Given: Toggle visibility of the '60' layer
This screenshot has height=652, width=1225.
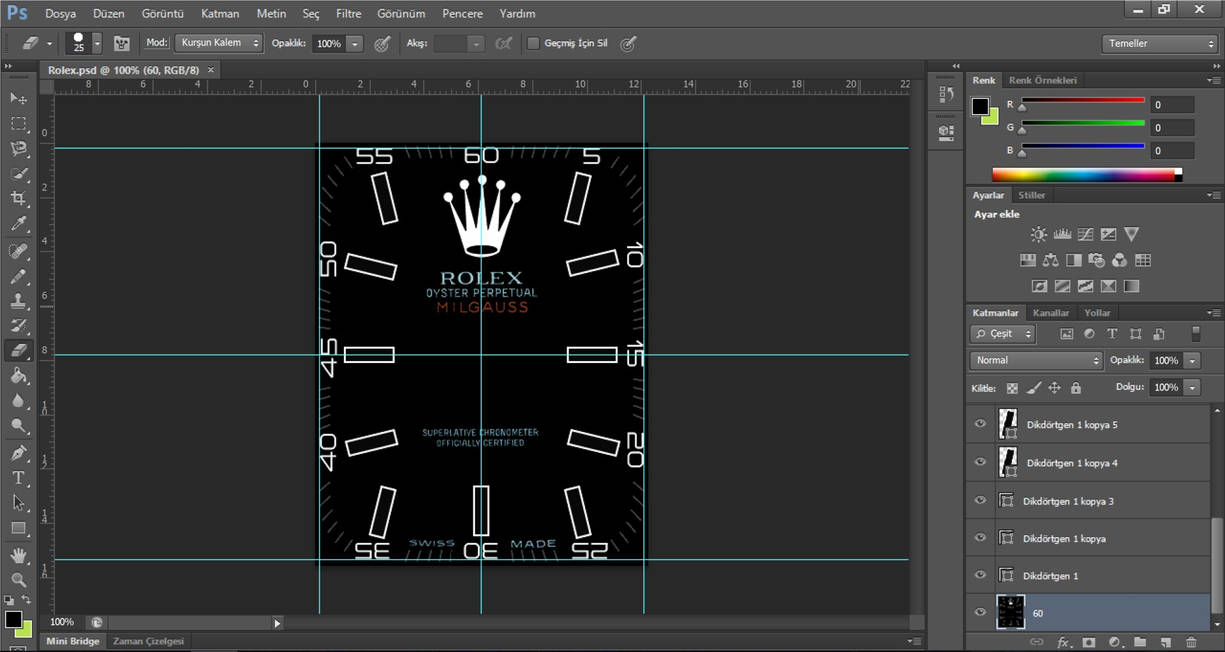Looking at the screenshot, I should [x=980, y=612].
